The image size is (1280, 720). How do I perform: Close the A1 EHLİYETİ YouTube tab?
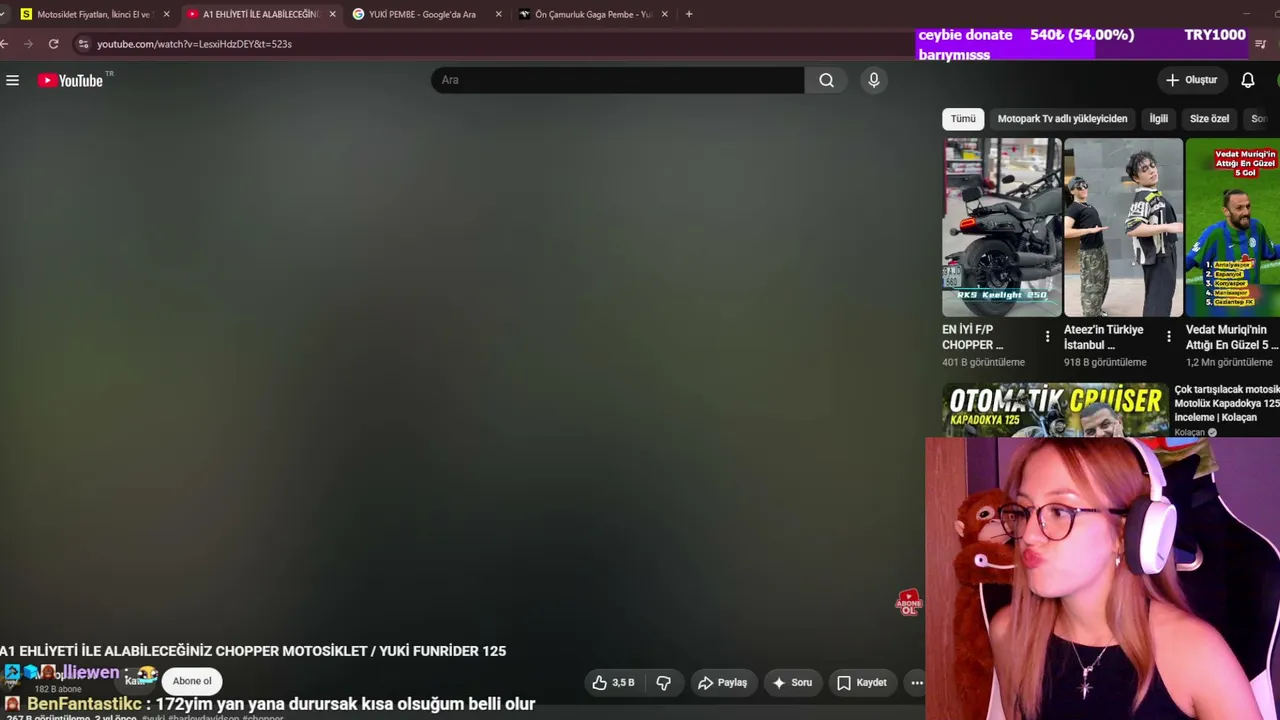pyautogui.click(x=332, y=14)
